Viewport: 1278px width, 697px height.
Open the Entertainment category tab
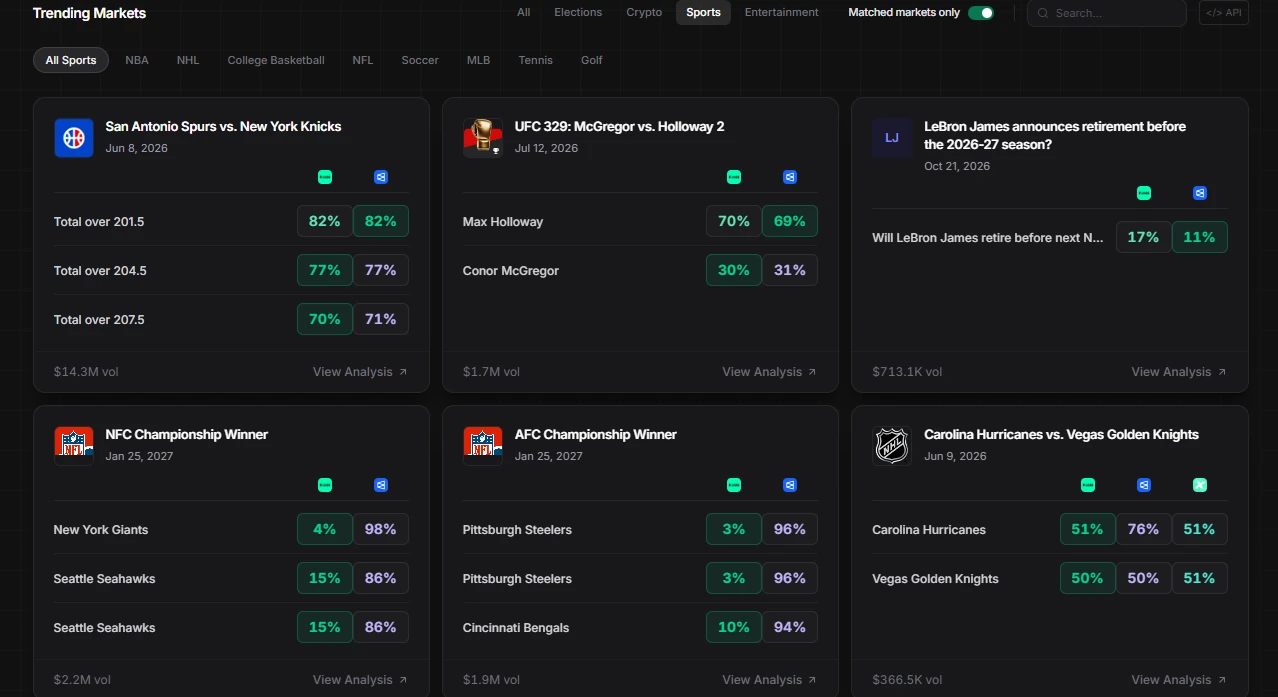click(782, 12)
